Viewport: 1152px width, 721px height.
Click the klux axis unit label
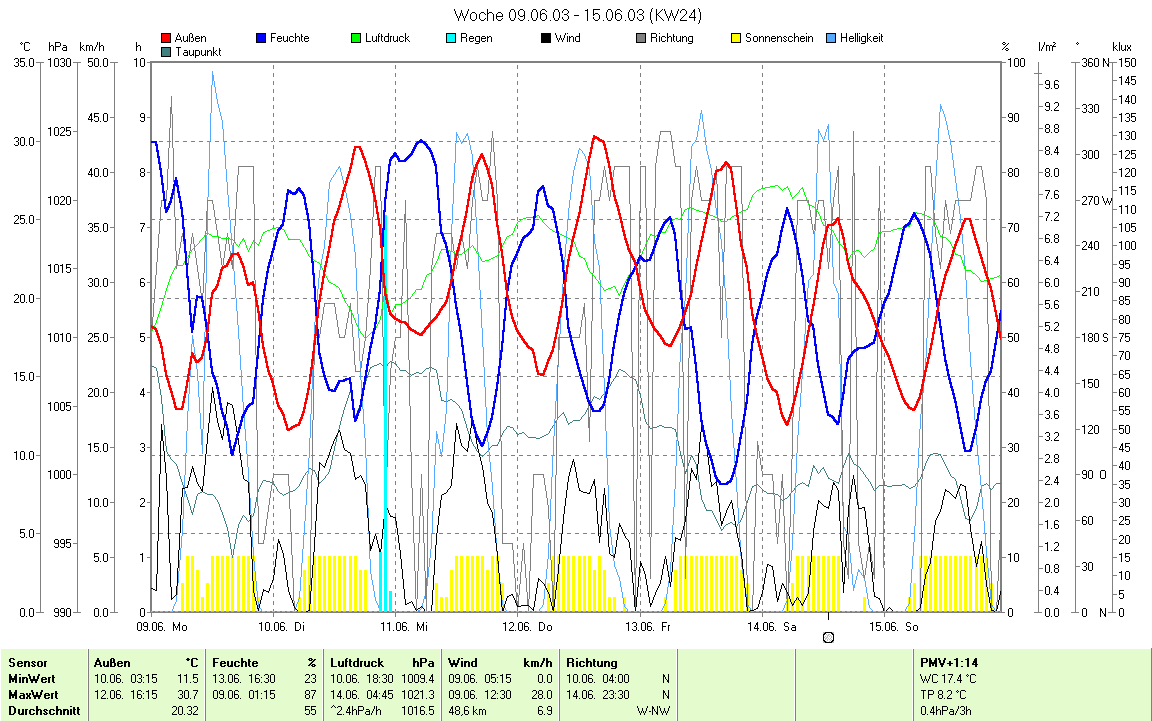[x=1122, y=47]
